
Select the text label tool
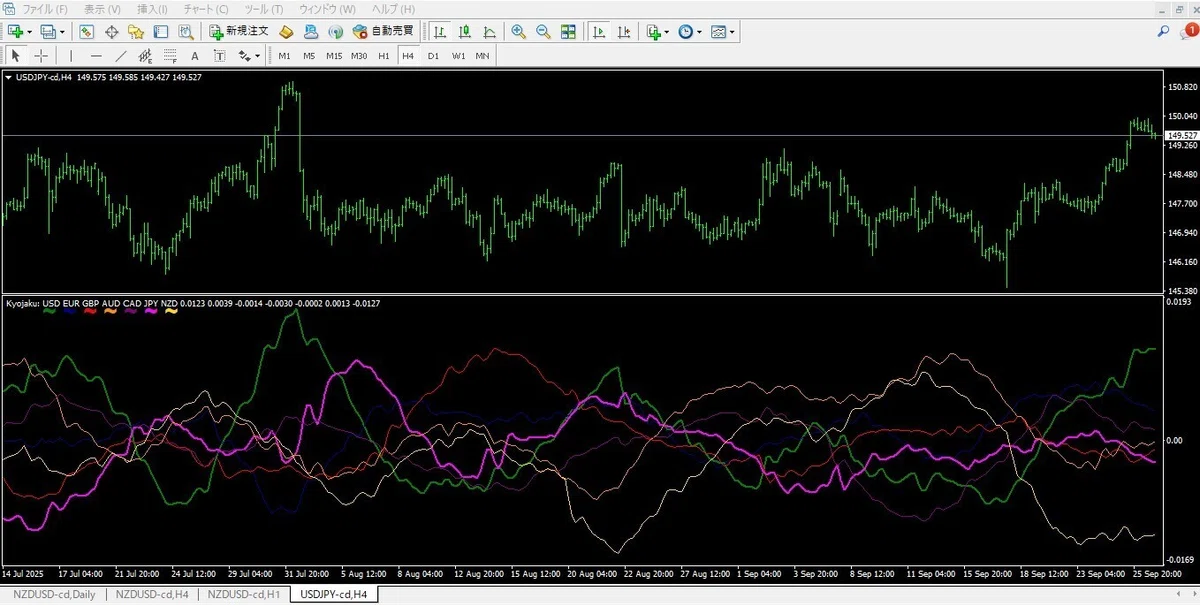tap(220, 56)
